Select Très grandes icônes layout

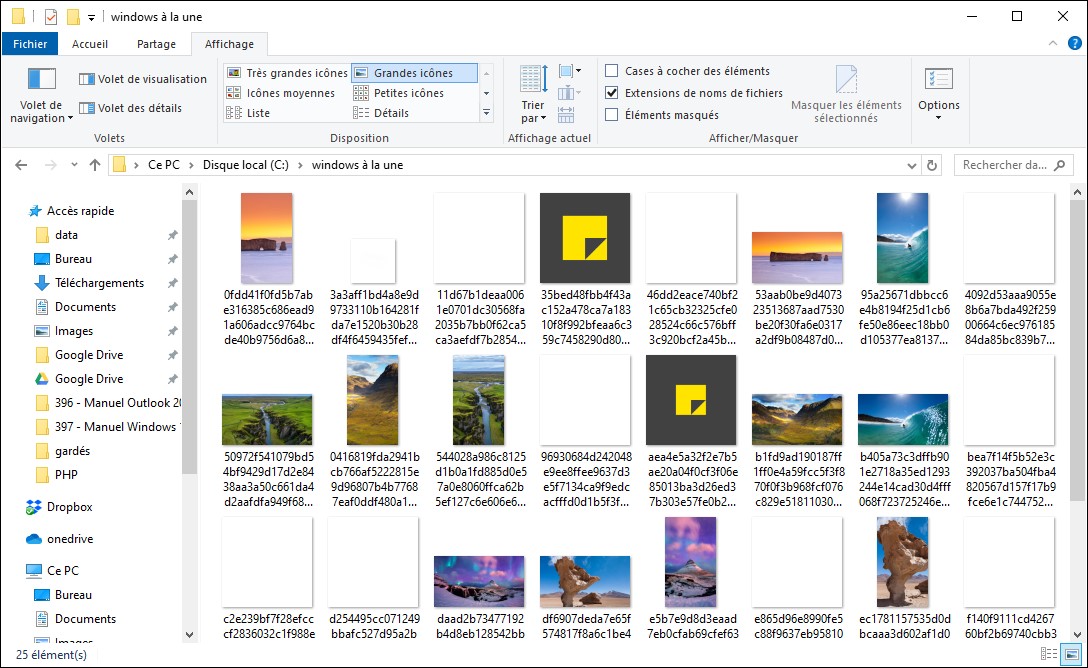(287, 73)
